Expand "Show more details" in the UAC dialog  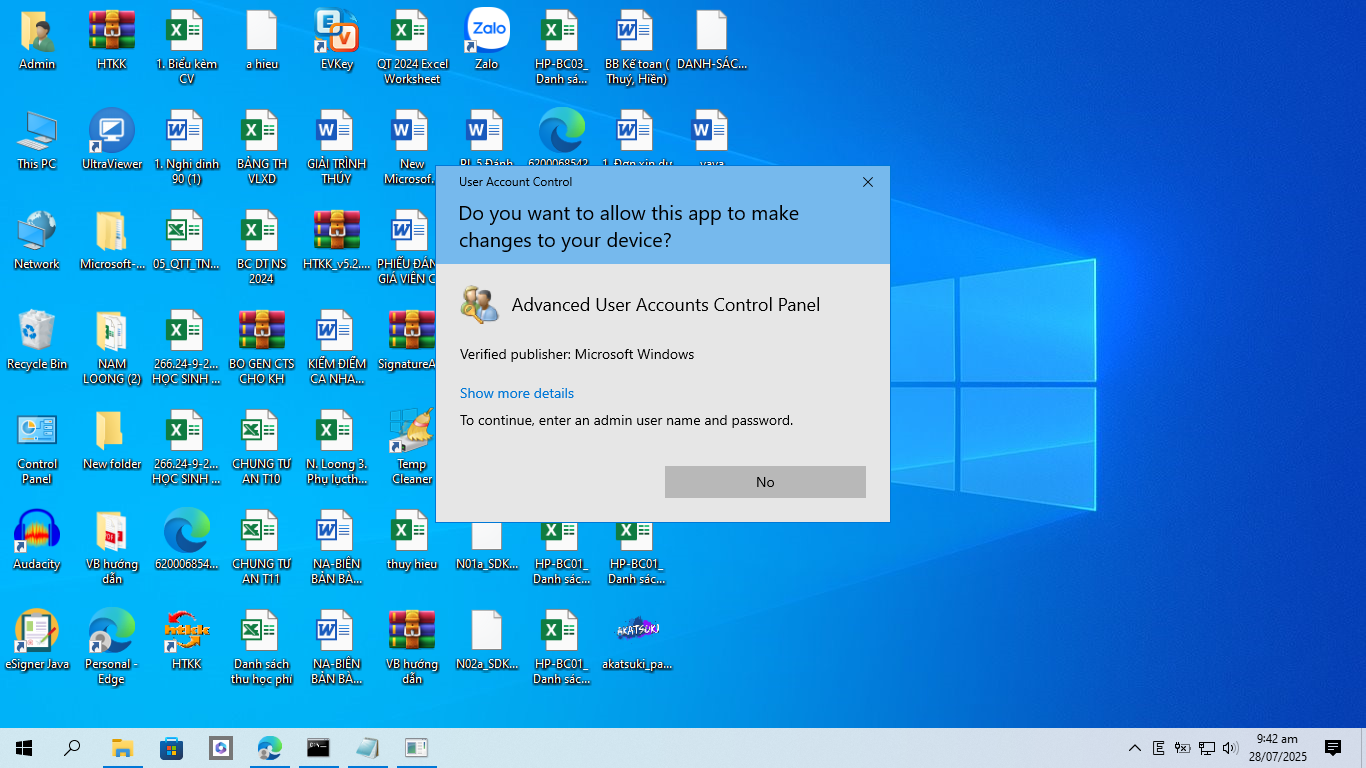coord(516,393)
